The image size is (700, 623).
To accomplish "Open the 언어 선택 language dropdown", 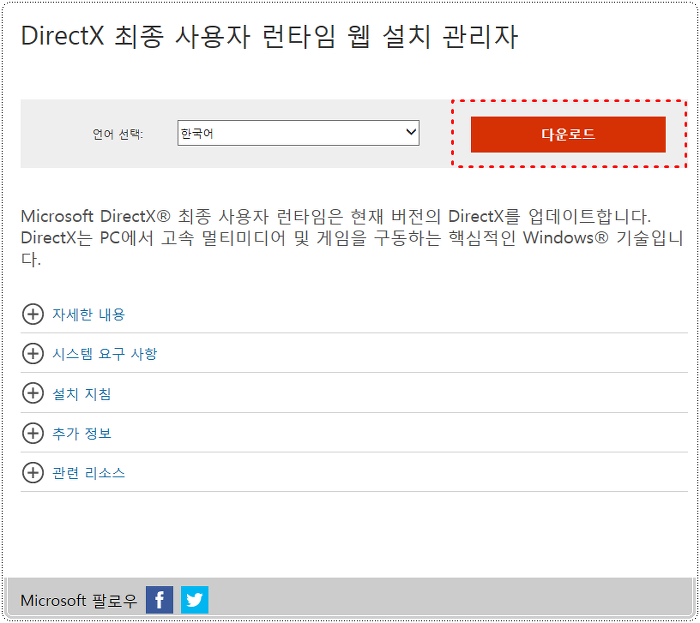I will pos(298,133).
